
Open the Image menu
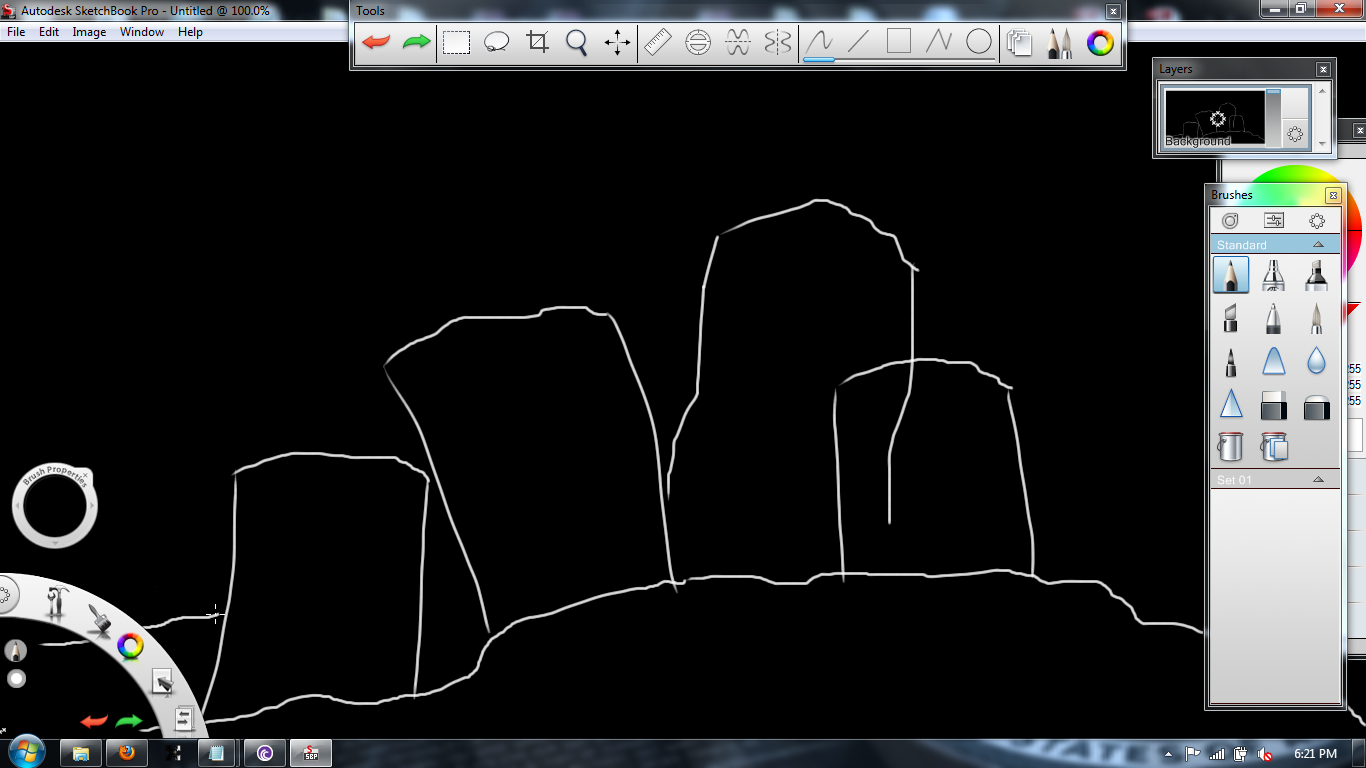coord(89,32)
